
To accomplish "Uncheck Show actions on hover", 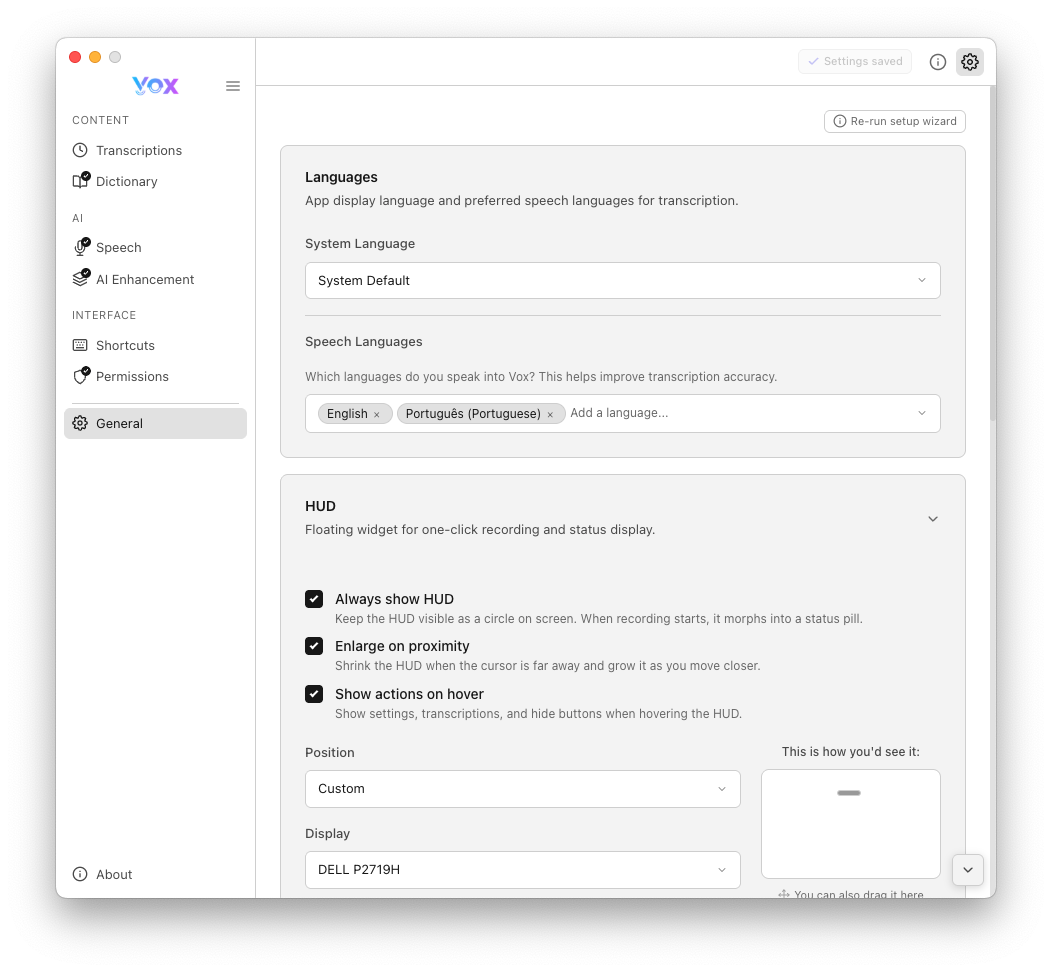I will coord(314,694).
